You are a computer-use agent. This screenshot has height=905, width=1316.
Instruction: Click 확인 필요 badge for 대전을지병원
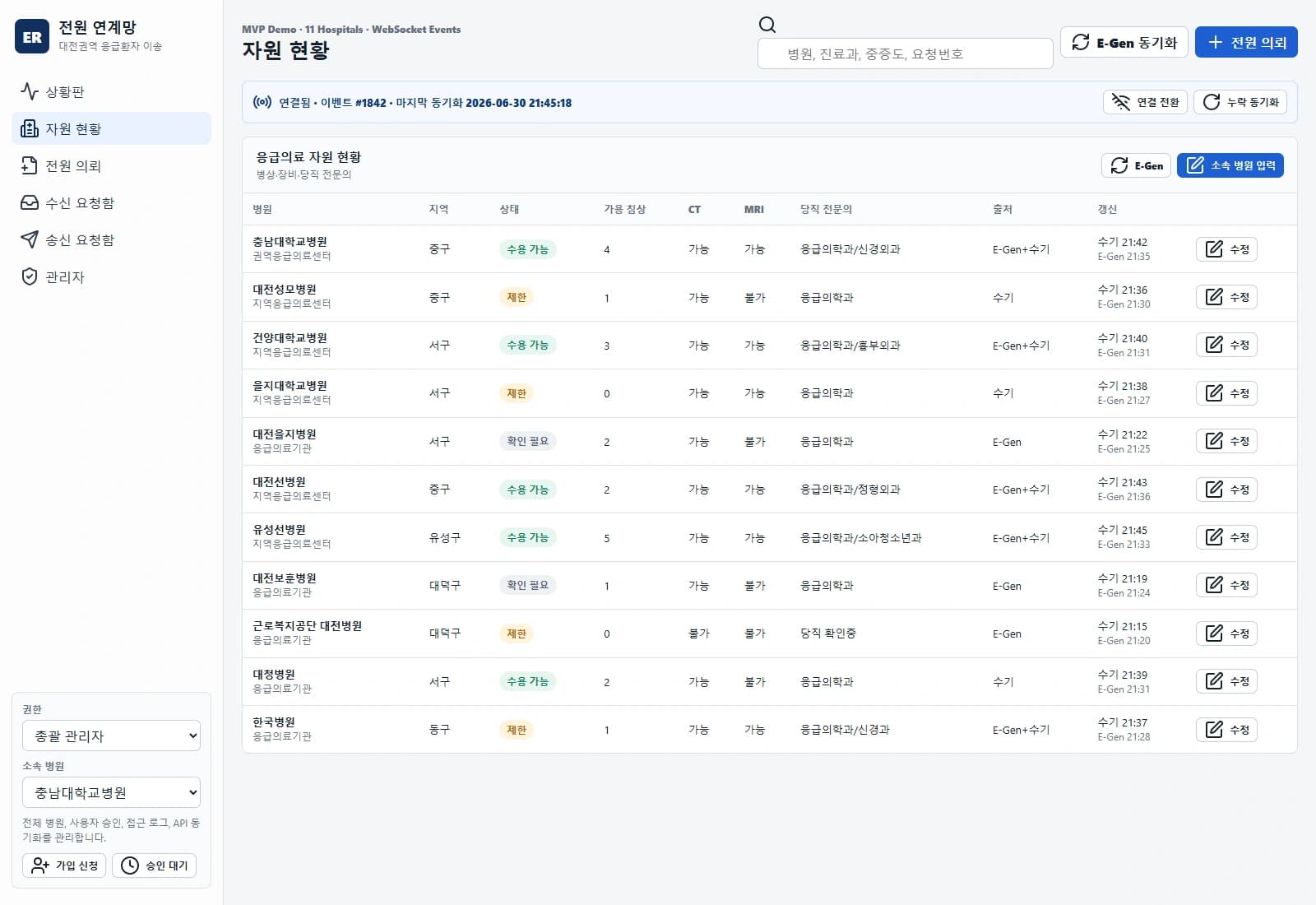pos(527,441)
